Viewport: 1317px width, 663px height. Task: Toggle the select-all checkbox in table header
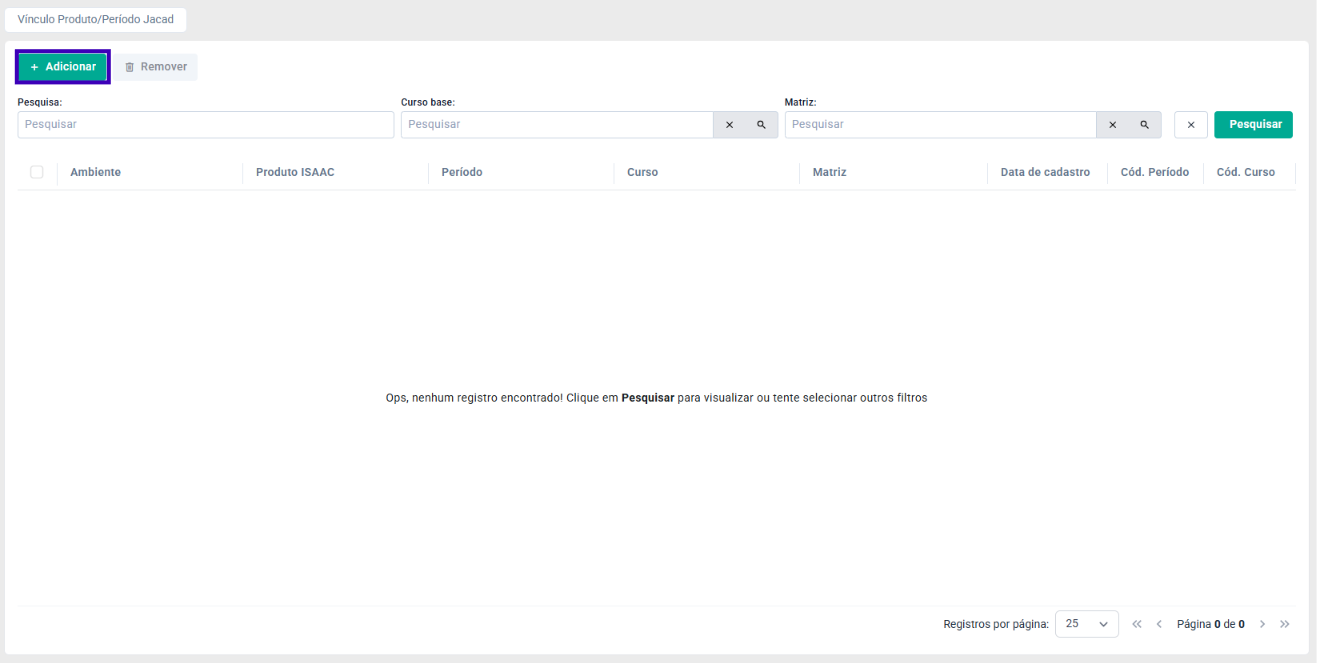(x=37, y=172)
